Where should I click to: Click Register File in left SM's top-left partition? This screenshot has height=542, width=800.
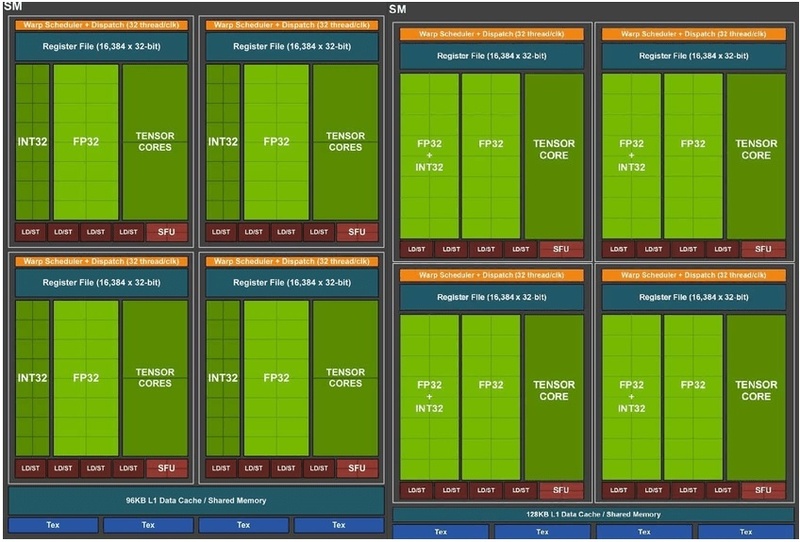[x=102, y=46]
